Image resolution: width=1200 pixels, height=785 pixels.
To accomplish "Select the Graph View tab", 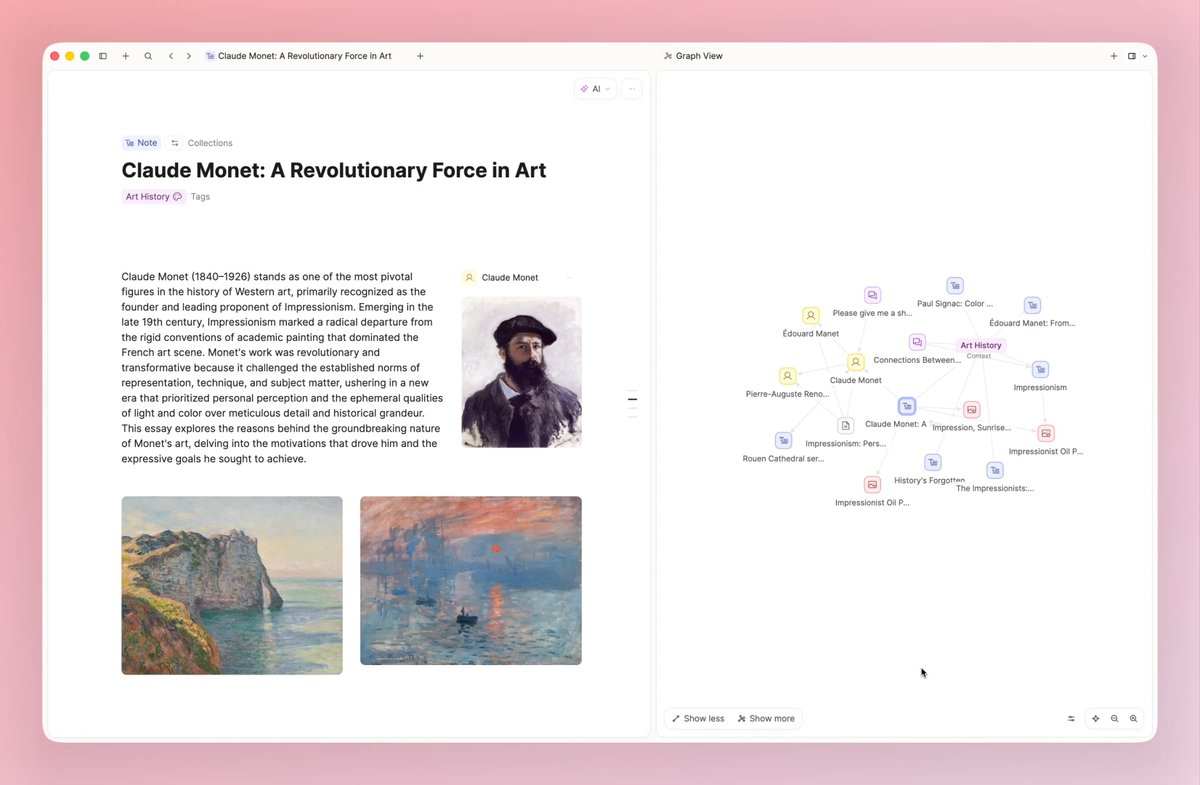I will (x=693, y=56).
